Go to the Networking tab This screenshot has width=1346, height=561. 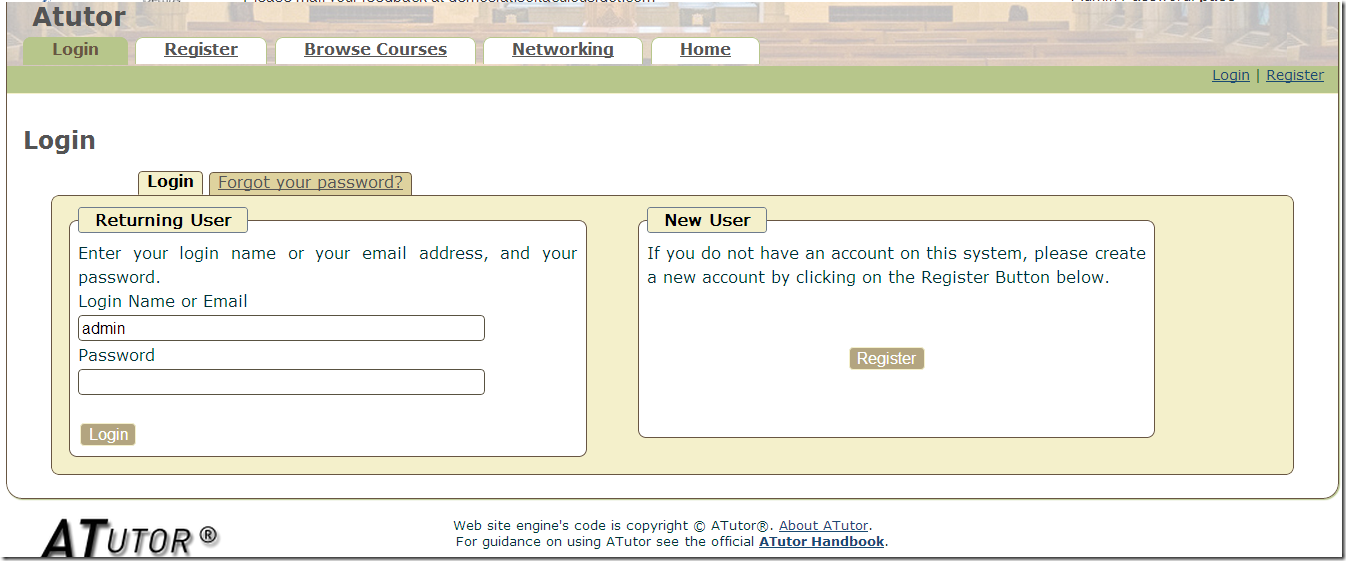[x=562, y=50]
